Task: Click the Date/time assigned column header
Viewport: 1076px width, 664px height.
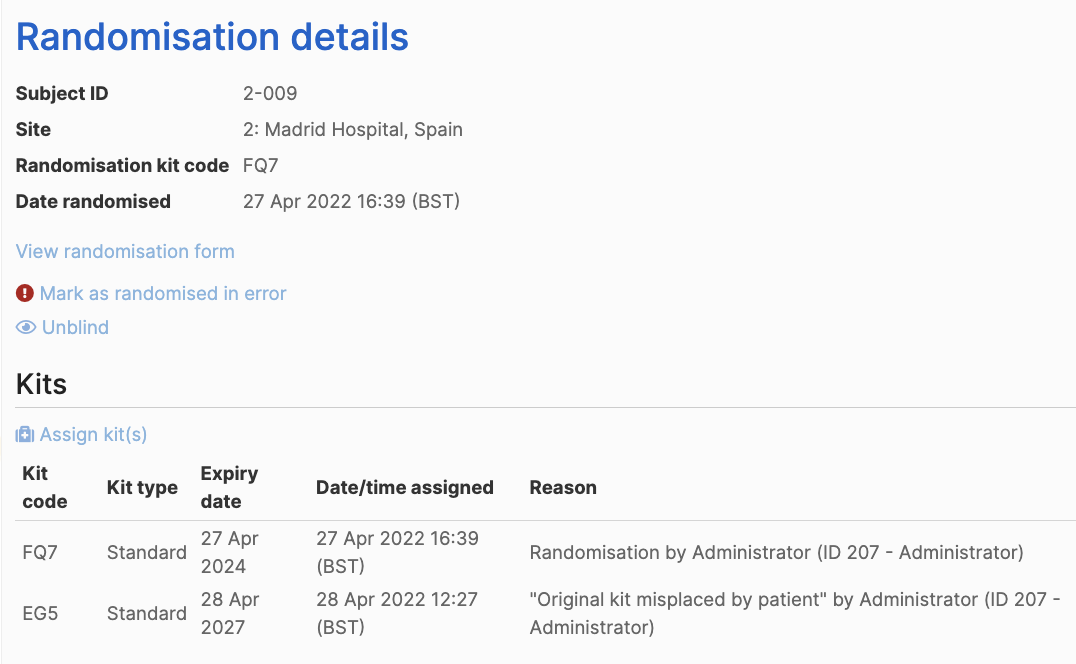Action: point(405,488)
